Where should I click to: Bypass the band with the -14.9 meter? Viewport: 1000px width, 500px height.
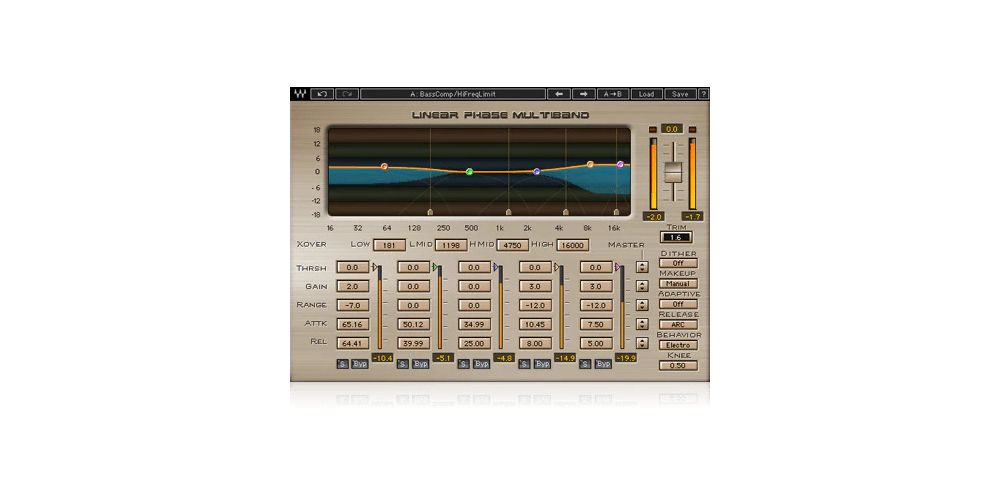542,364
